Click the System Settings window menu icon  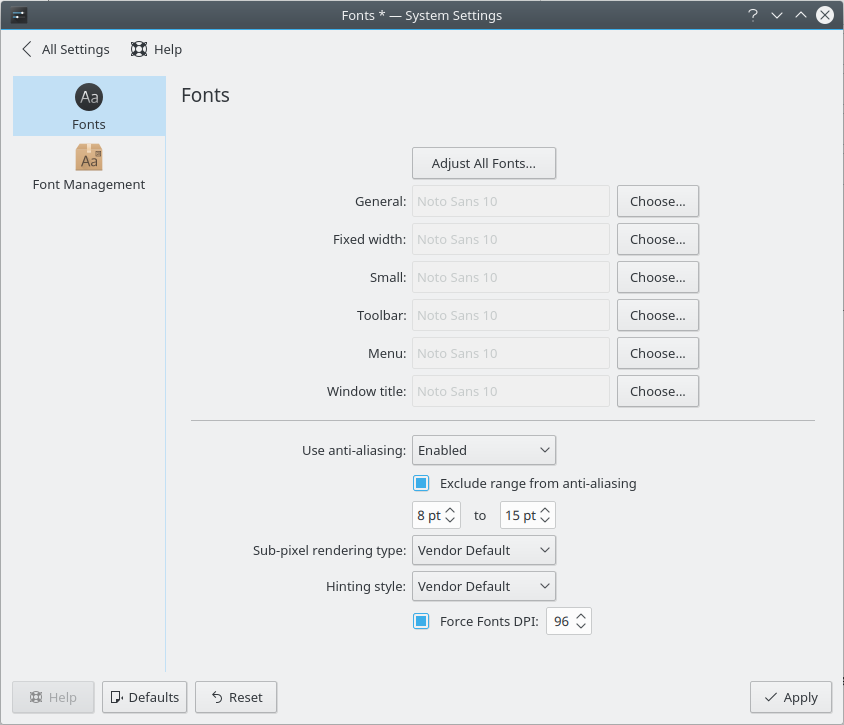(18, 15)
